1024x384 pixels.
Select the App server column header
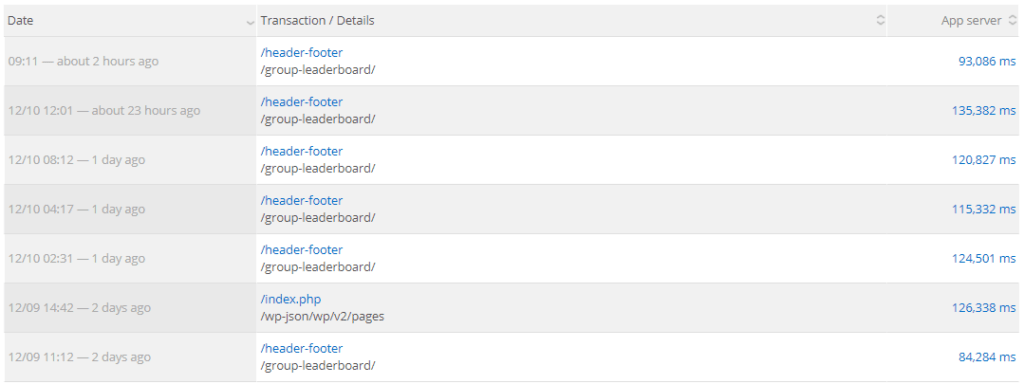click(955, 20)
